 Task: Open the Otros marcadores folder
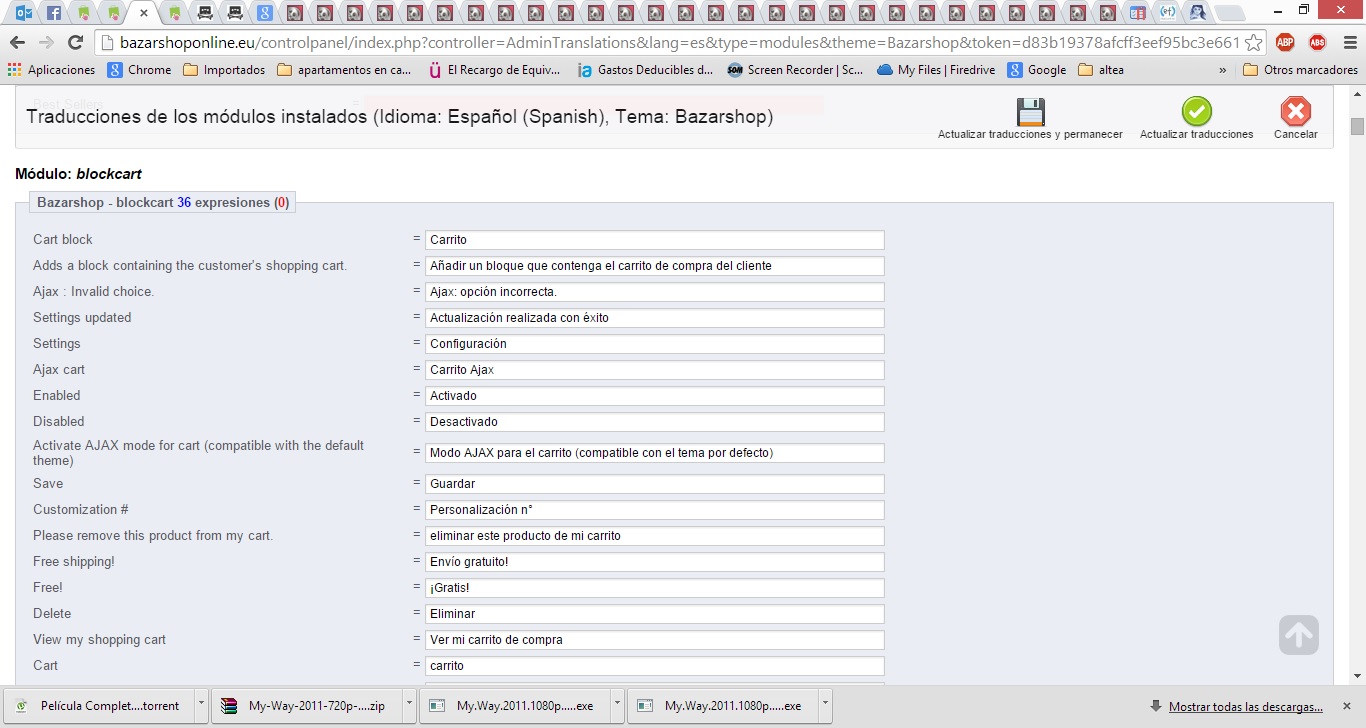coord(1300,70)
